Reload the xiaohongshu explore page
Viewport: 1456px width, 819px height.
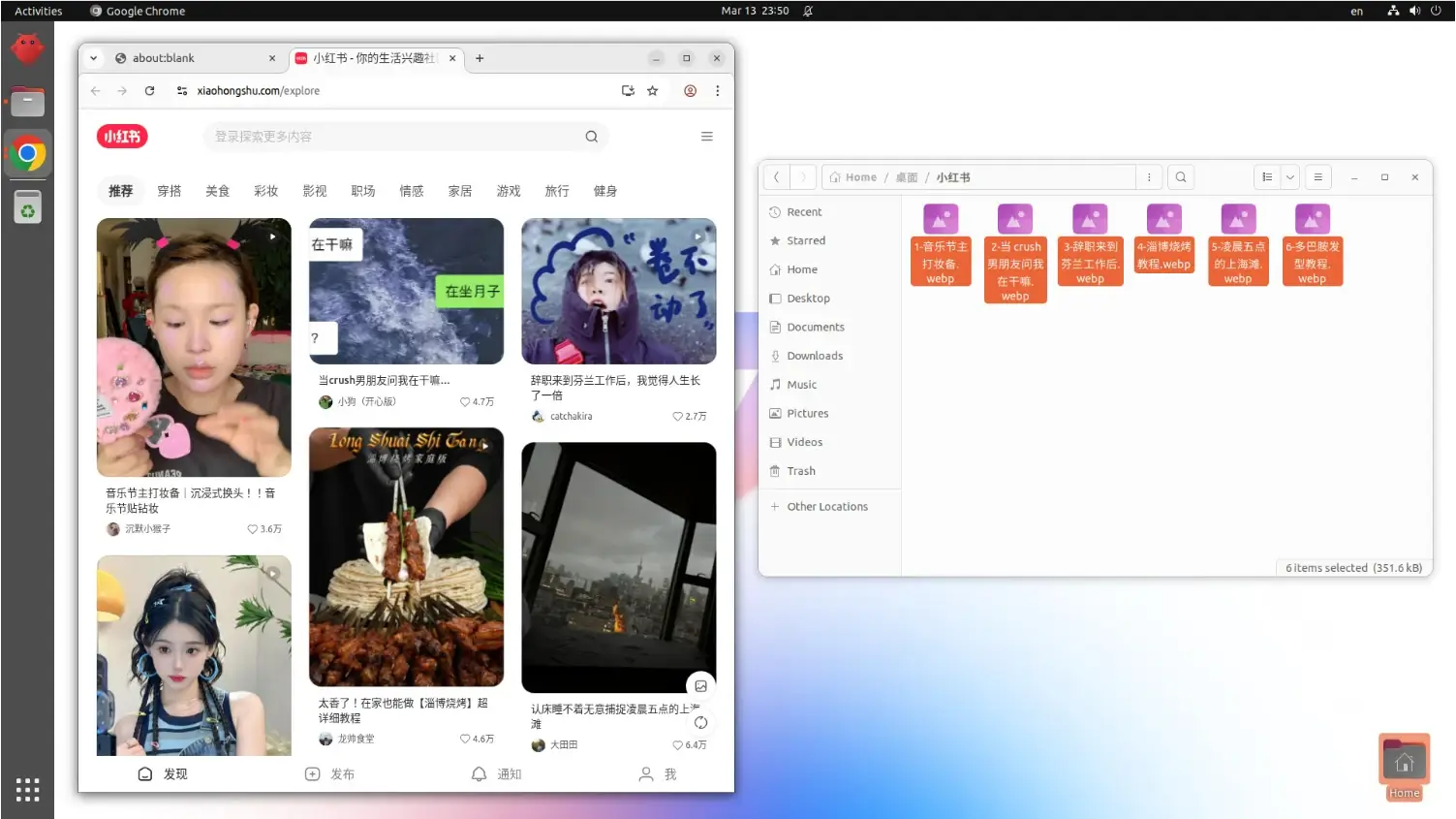click(149, 91)
